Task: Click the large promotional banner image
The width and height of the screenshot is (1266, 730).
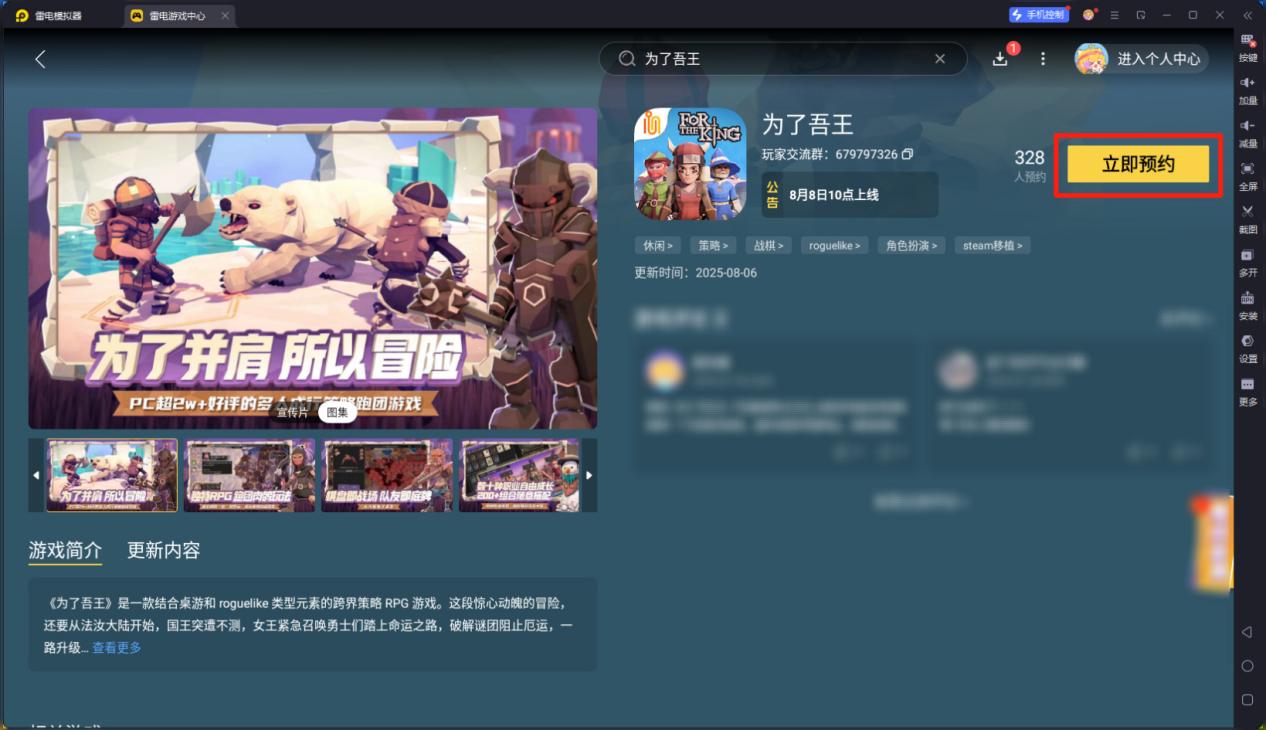Action: pyautogui.click(x=312, y=269)
